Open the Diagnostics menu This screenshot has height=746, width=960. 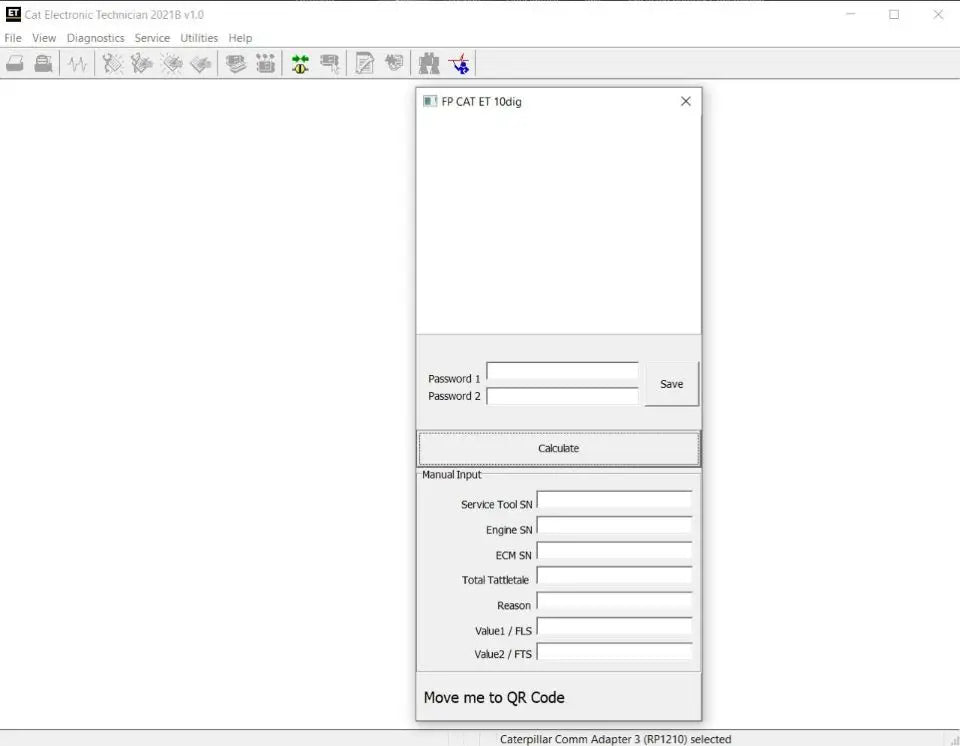[x=95, y=37]
